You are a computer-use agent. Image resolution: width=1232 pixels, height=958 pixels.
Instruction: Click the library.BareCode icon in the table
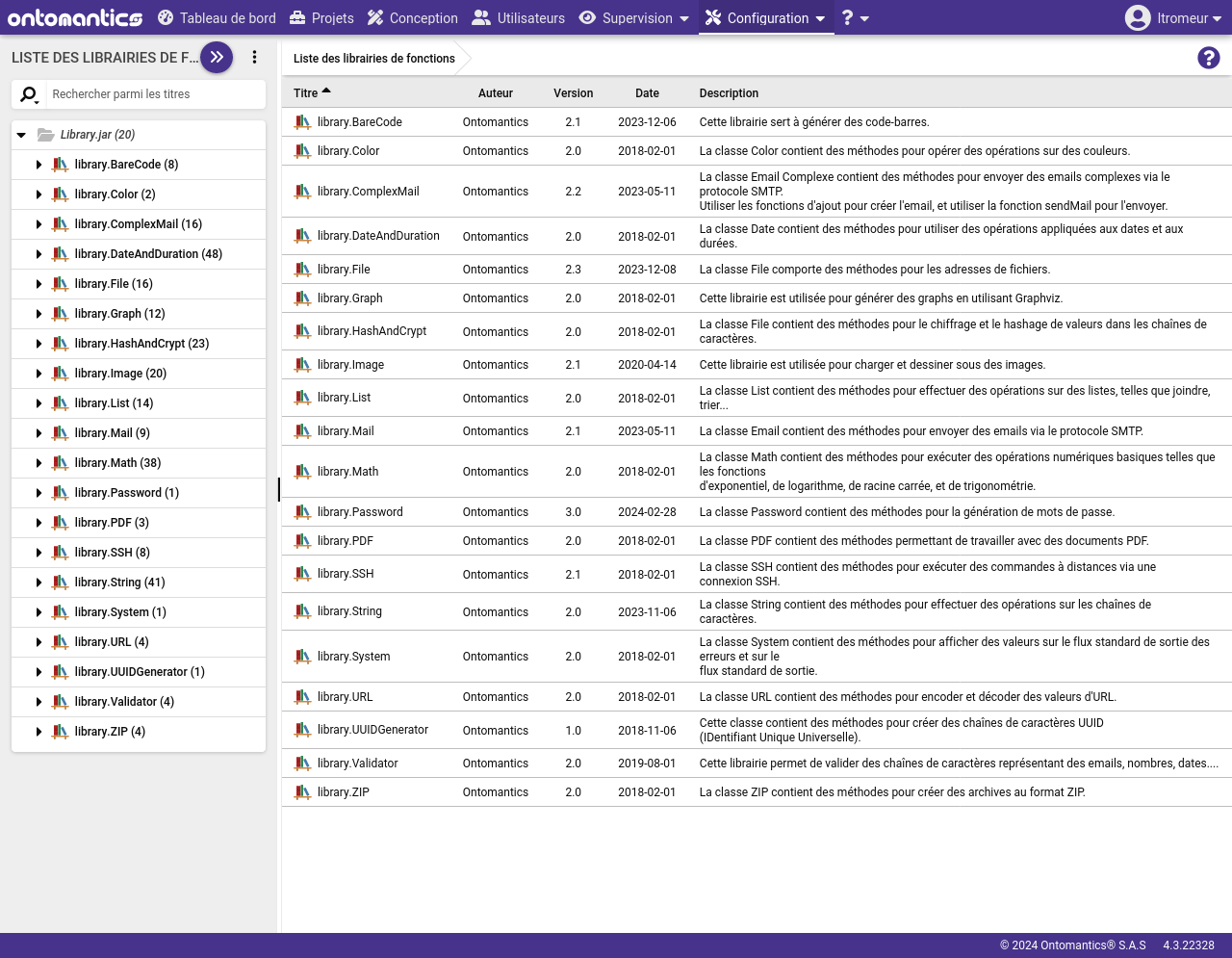pyautogui.click(x=303, y=122)
